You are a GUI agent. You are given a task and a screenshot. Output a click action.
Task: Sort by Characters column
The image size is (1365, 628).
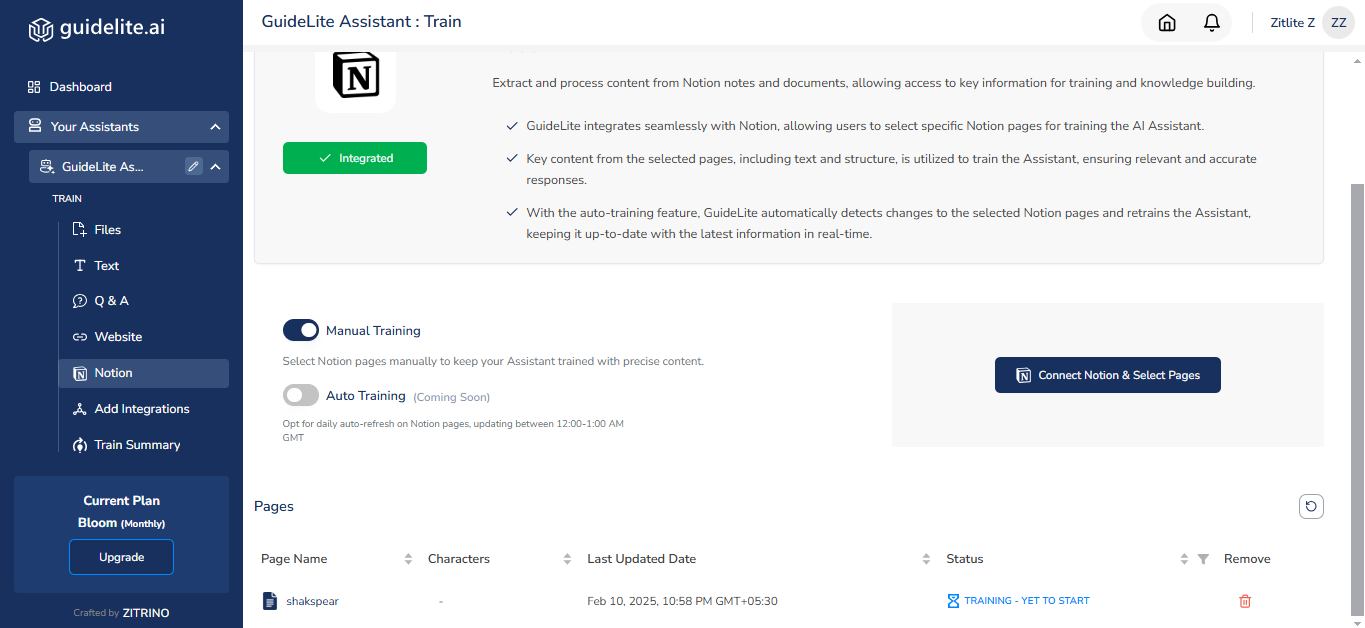point(567,559)
